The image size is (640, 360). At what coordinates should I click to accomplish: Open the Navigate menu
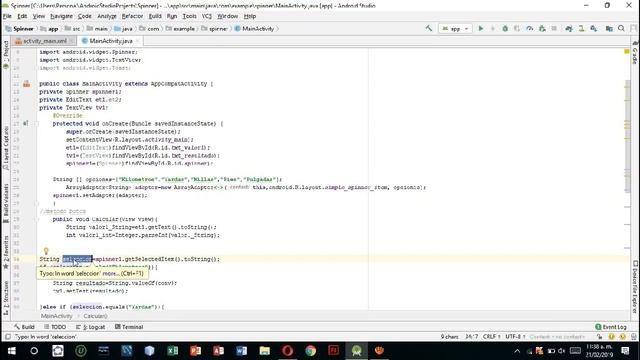[62, 16]
